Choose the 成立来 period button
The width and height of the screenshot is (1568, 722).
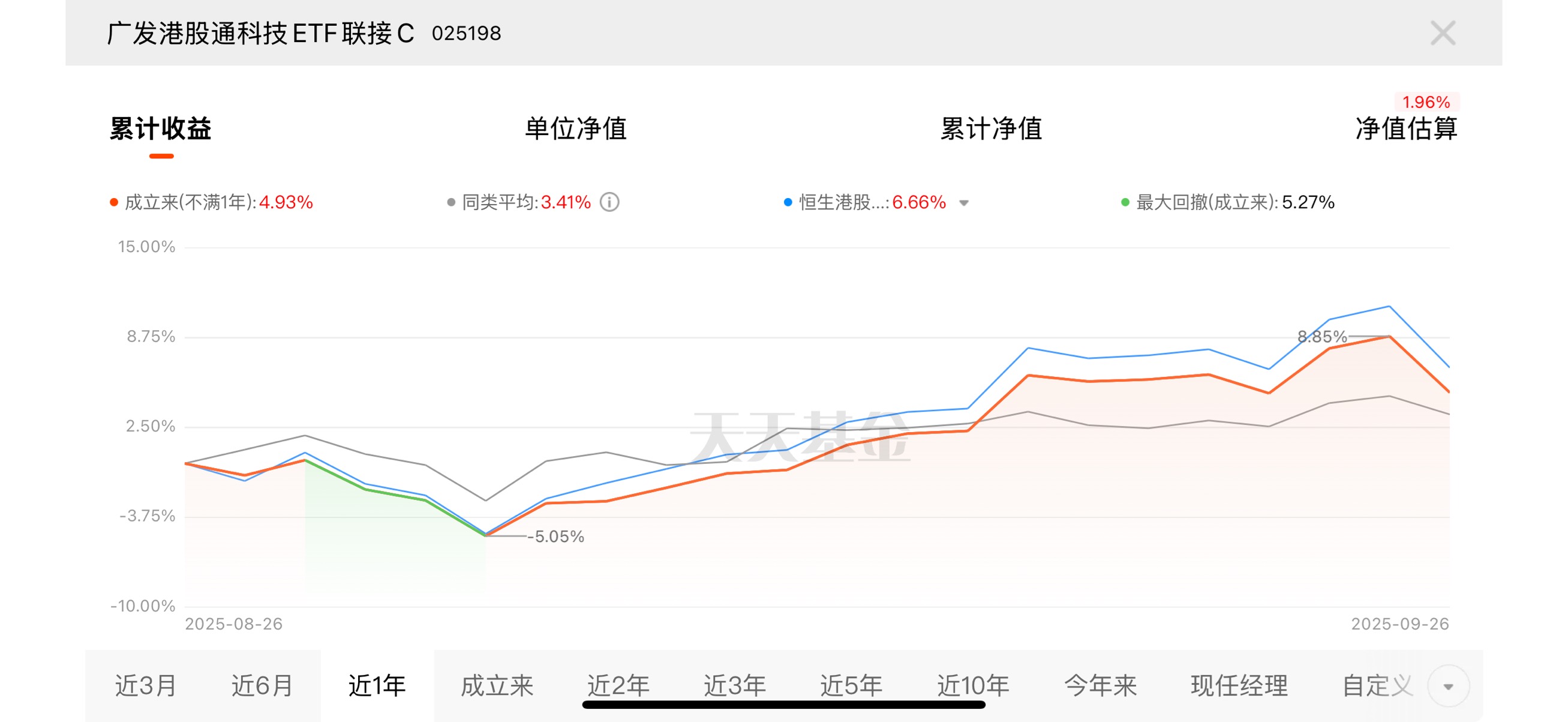click(x=497, y=685)
